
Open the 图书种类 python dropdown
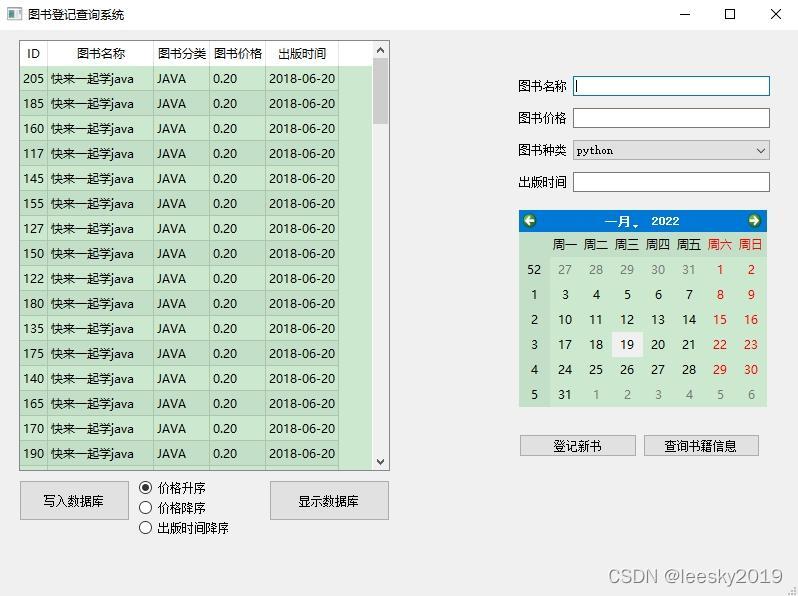(x=671, y=150)
